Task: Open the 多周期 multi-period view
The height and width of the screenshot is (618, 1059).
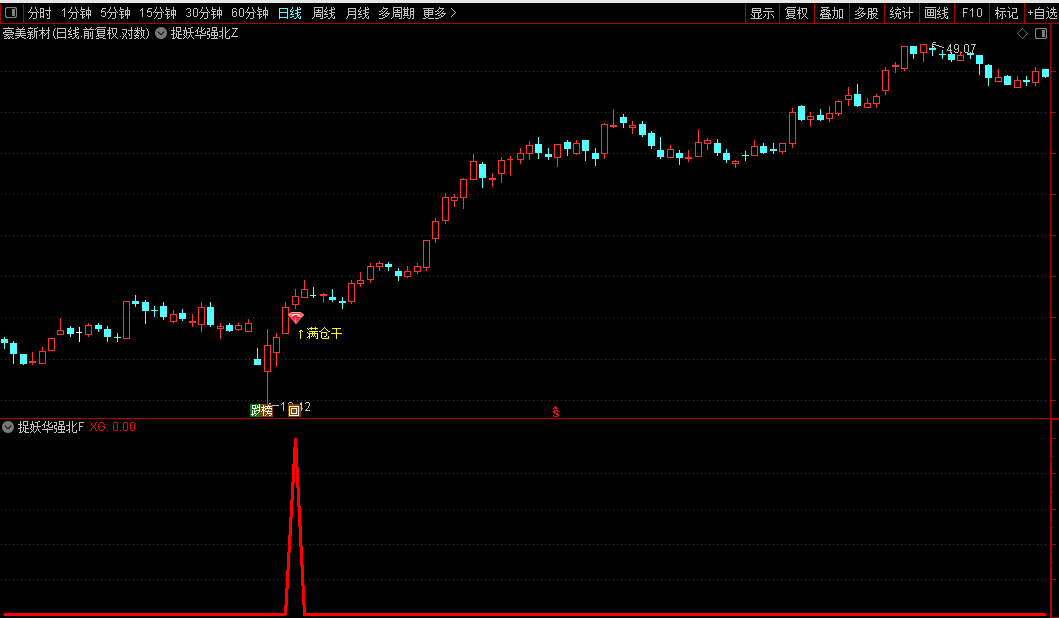Action: (396, 13)
